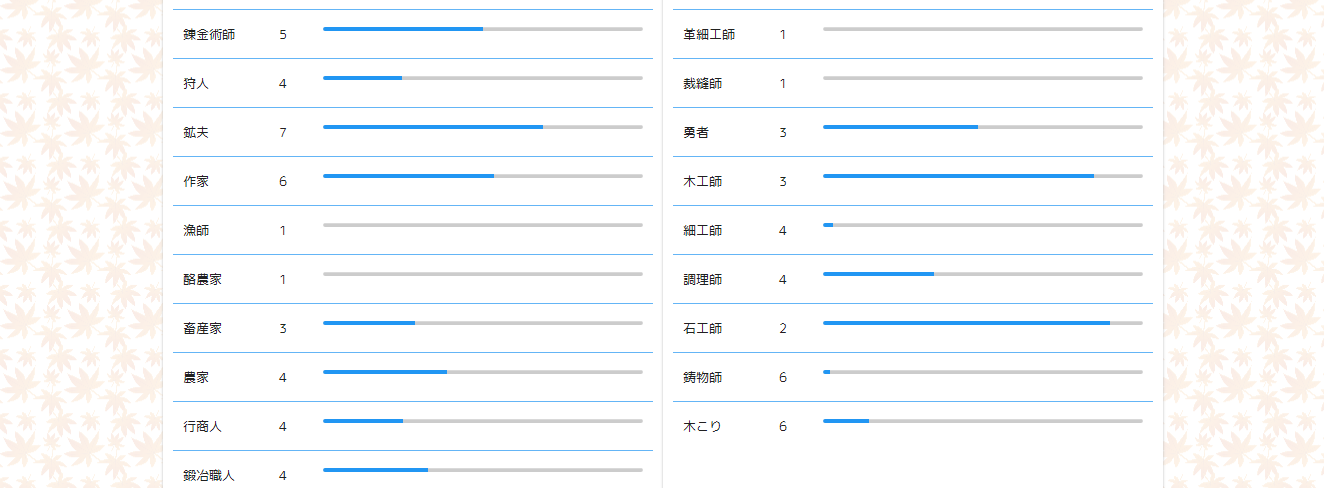The image size is (1324, 488).
Task: Click the 行商人 progress bar
Action: point(483,421)
